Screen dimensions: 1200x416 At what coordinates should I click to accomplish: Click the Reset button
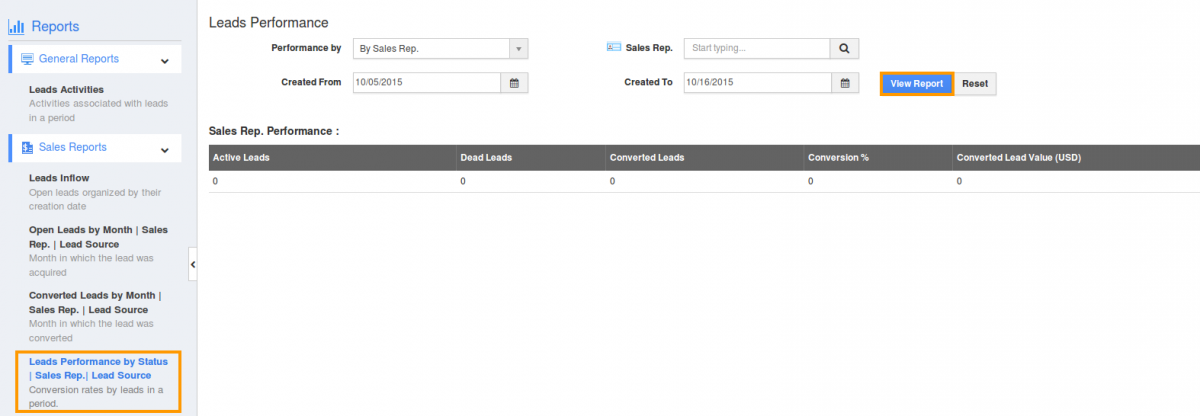tap(975, 84)
